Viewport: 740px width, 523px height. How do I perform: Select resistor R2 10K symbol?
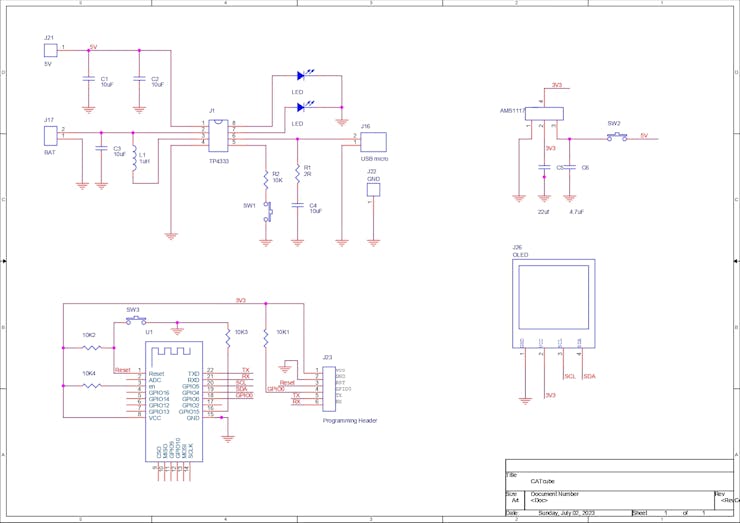point(266,179)
